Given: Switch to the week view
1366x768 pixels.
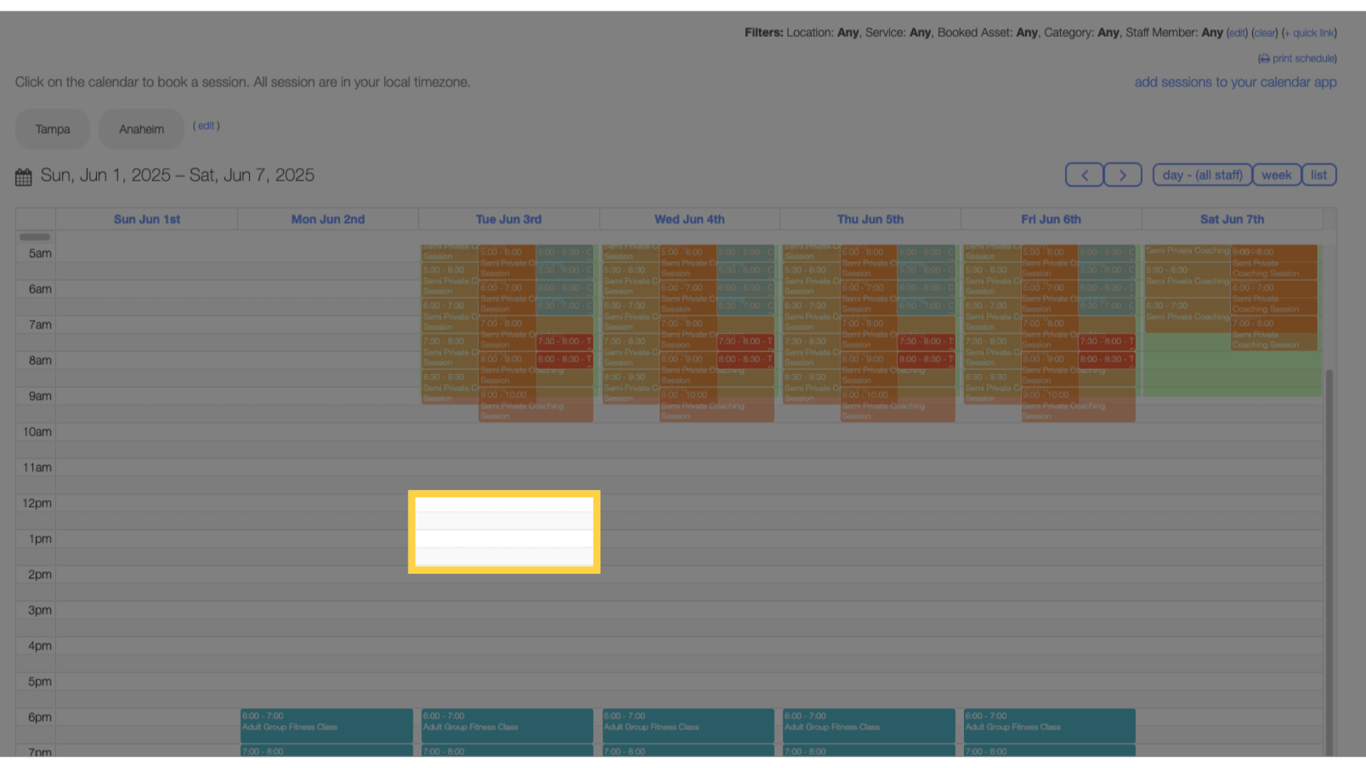Looking at the screenshot, I should coord(1276,174).
